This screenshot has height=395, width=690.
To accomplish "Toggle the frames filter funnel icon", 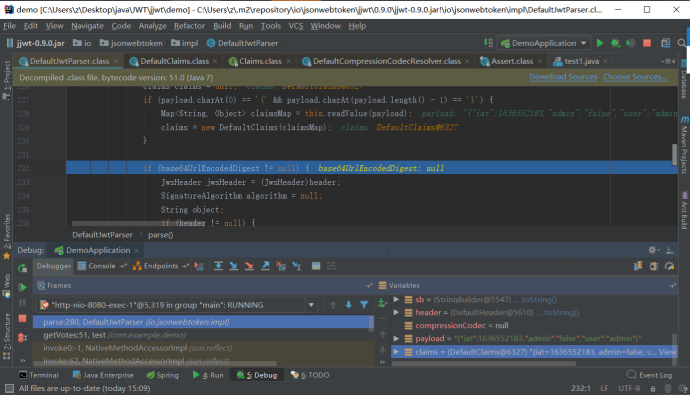I will 364,304.
